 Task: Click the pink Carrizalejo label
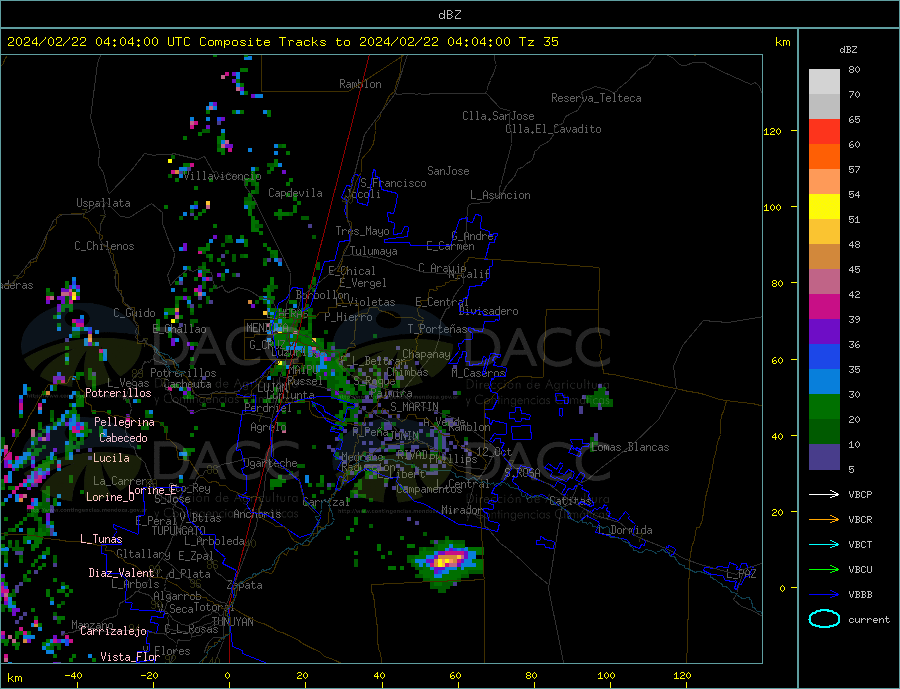click(113, 632)
